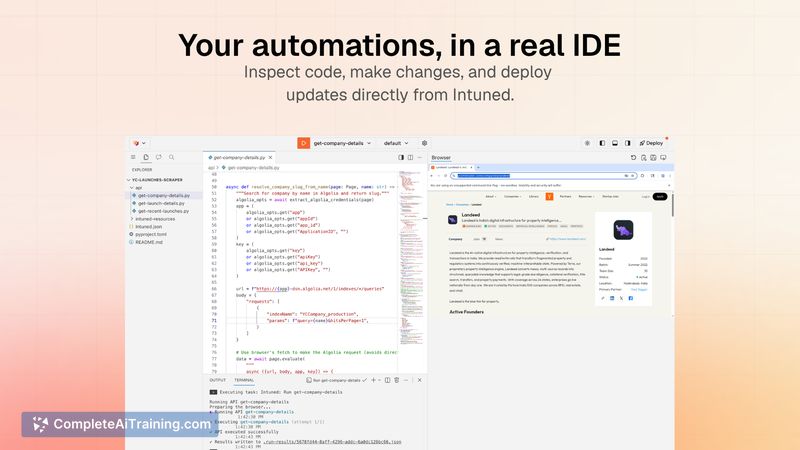Open README.md file
This screenshot has height=450, width=800.
[149, 242]
